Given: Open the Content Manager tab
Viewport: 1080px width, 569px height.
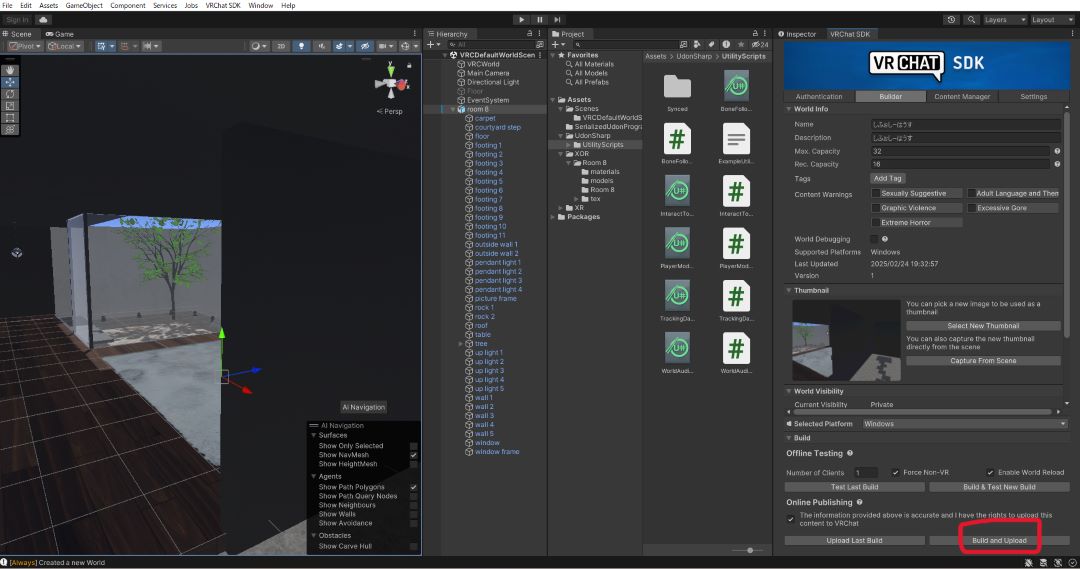Looking at the screenshot, I should pos(962,96).
